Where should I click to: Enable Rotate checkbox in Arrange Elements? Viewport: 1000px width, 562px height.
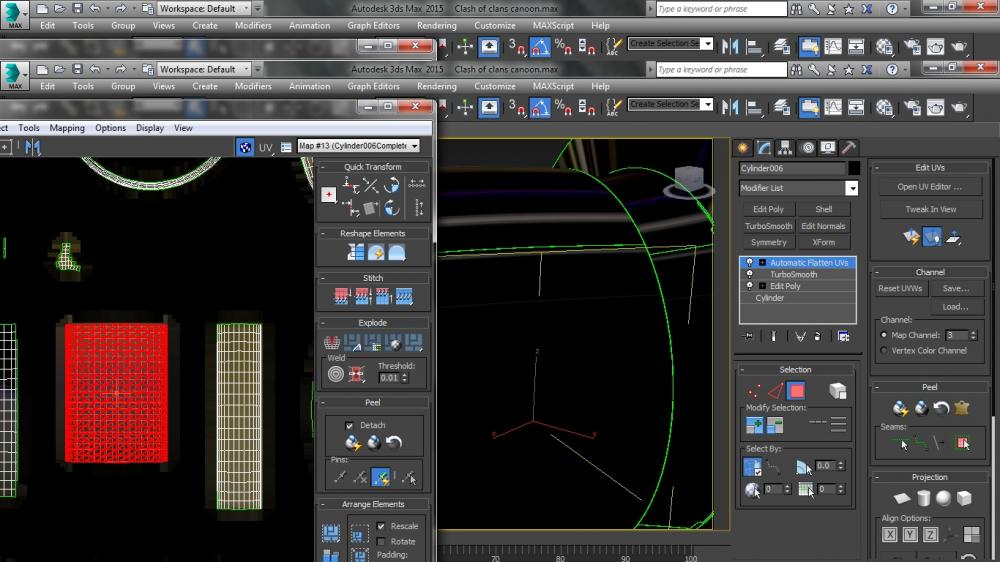click(381, 542)
